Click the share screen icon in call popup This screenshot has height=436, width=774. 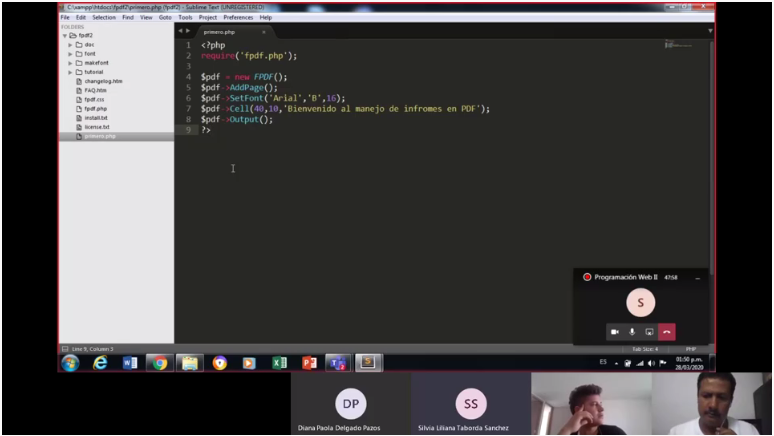click(649, 332)
